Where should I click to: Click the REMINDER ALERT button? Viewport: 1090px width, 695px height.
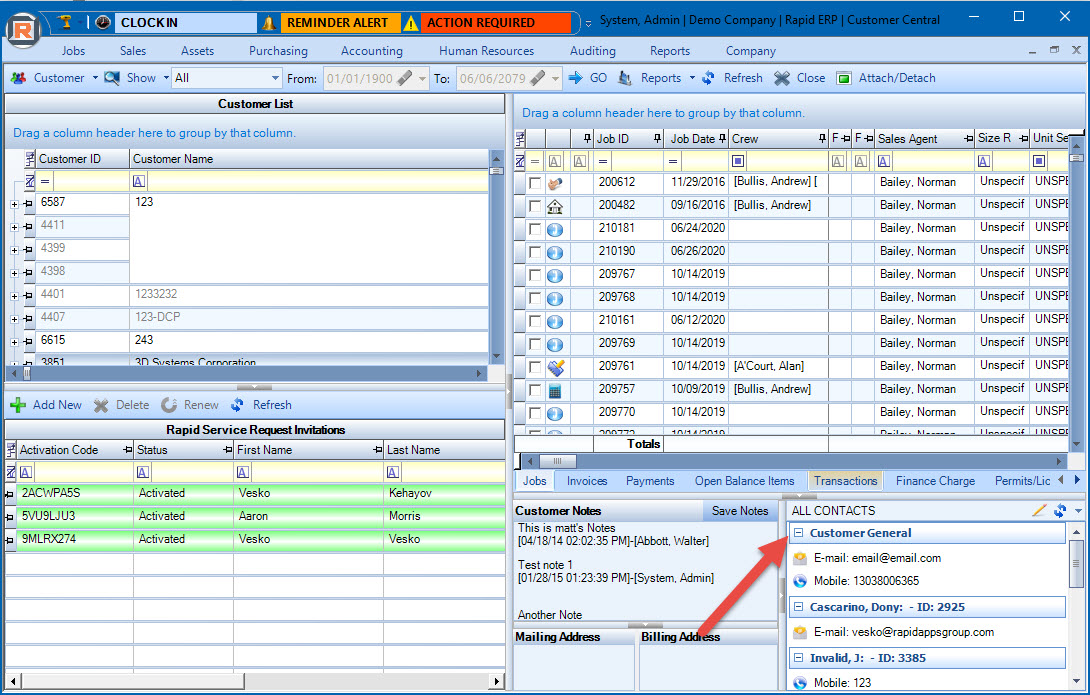coord(339,23)
